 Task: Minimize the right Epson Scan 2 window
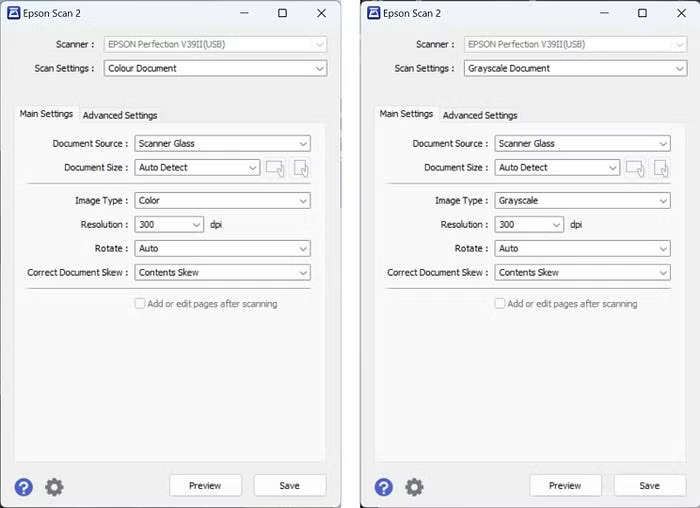(x=604, y=13)
